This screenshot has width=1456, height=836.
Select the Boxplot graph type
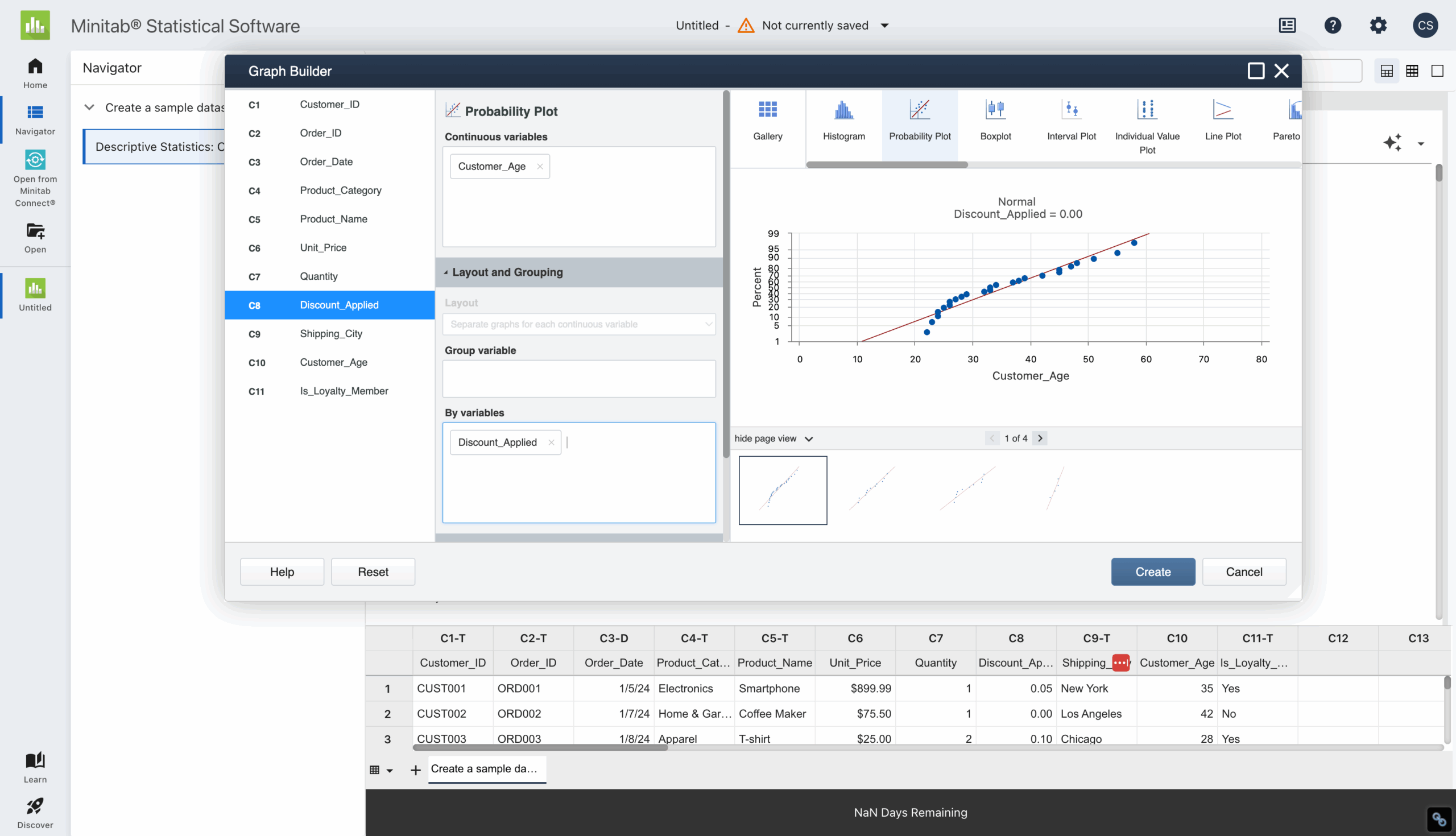click(995, 121)
